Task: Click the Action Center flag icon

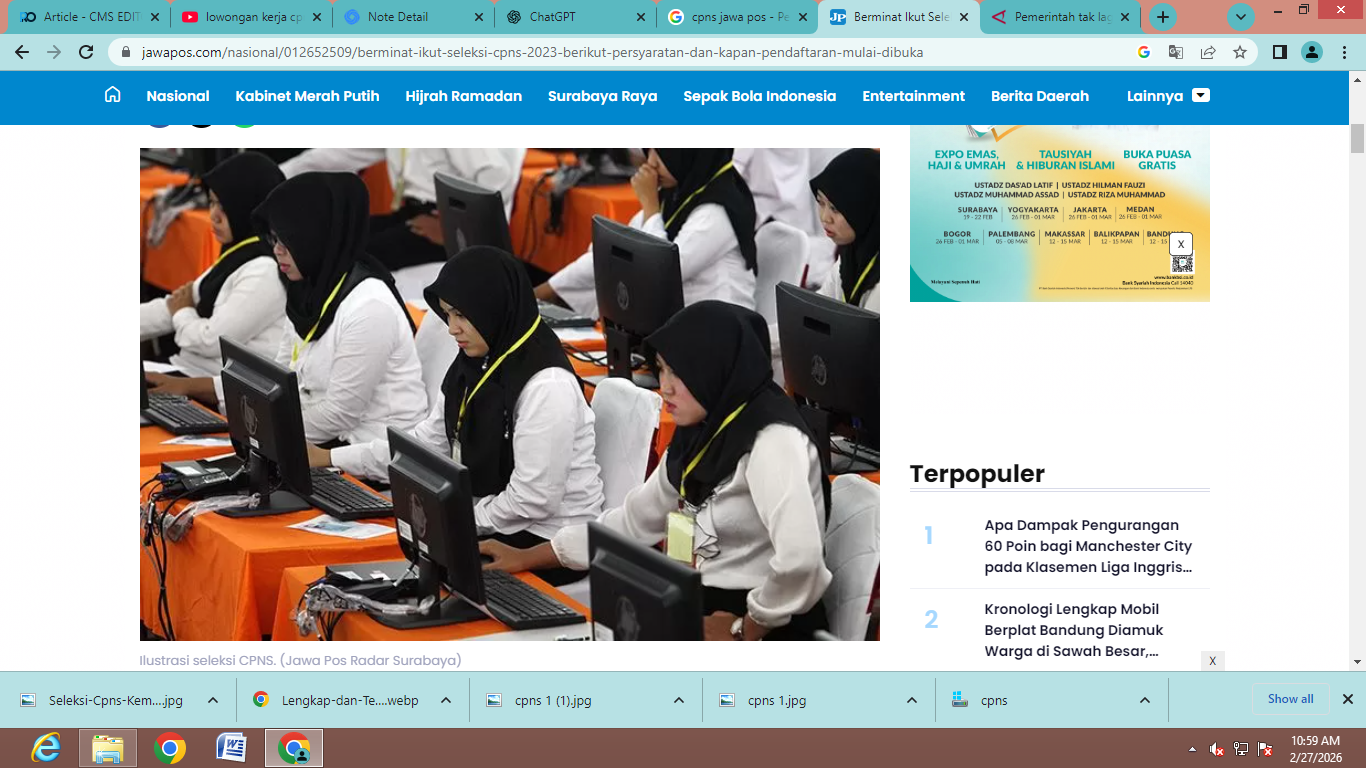Action: pyautogui.click(x=1265, y=749)
